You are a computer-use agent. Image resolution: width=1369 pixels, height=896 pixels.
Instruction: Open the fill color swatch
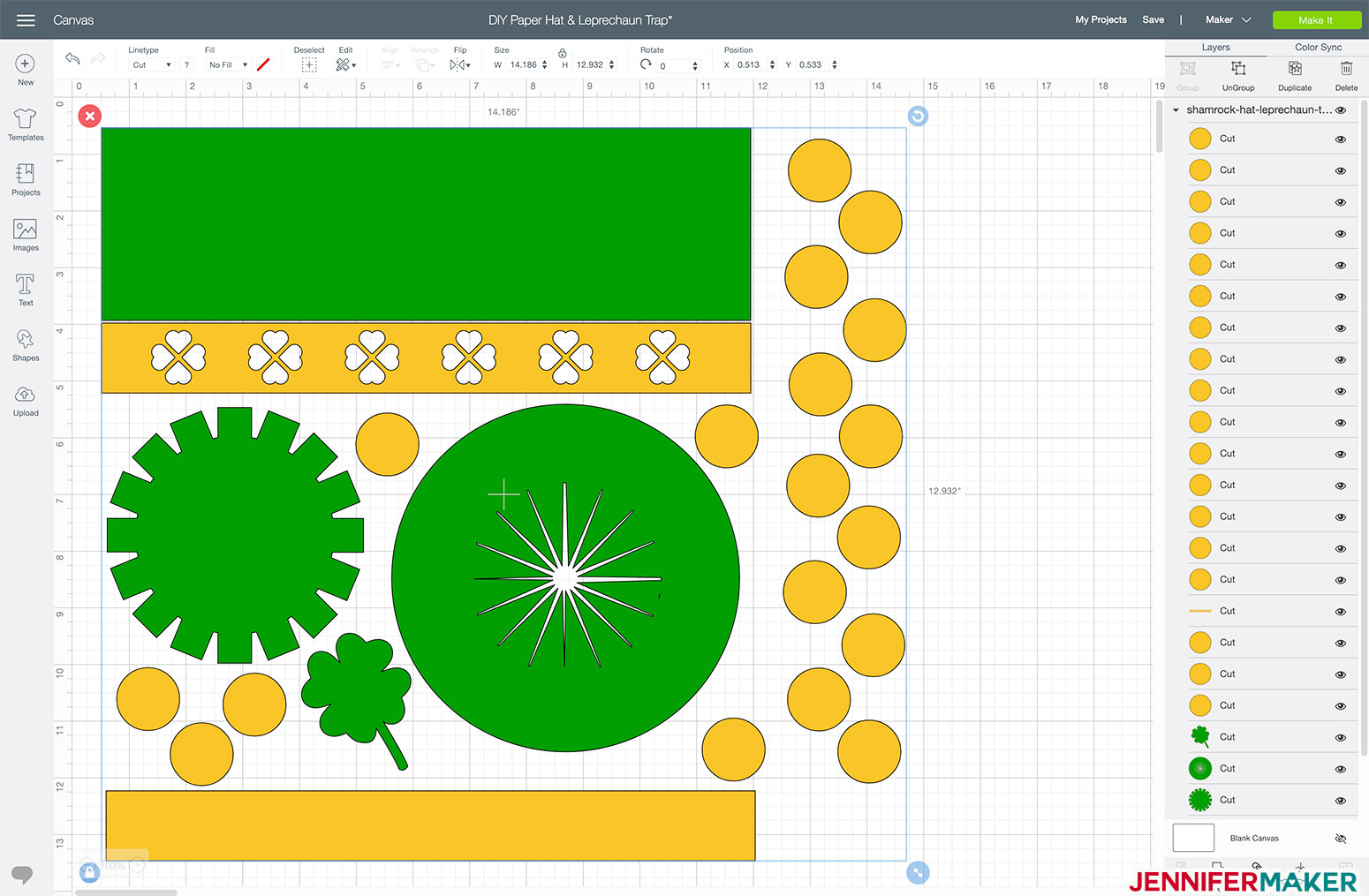[x=263, y=65]
